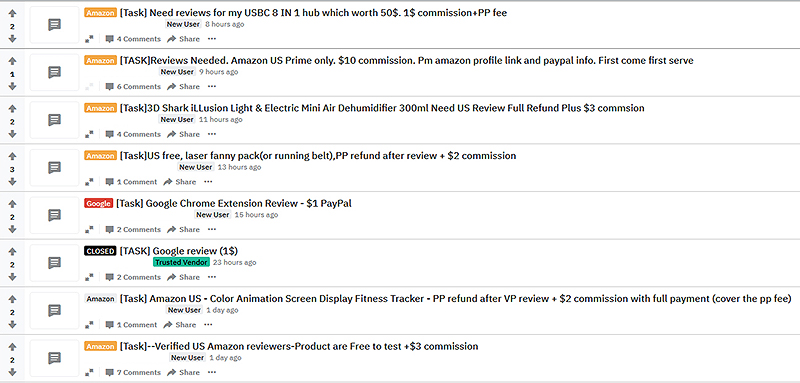Share the 3D Shark iLLusion Light post

coord(184,134)
